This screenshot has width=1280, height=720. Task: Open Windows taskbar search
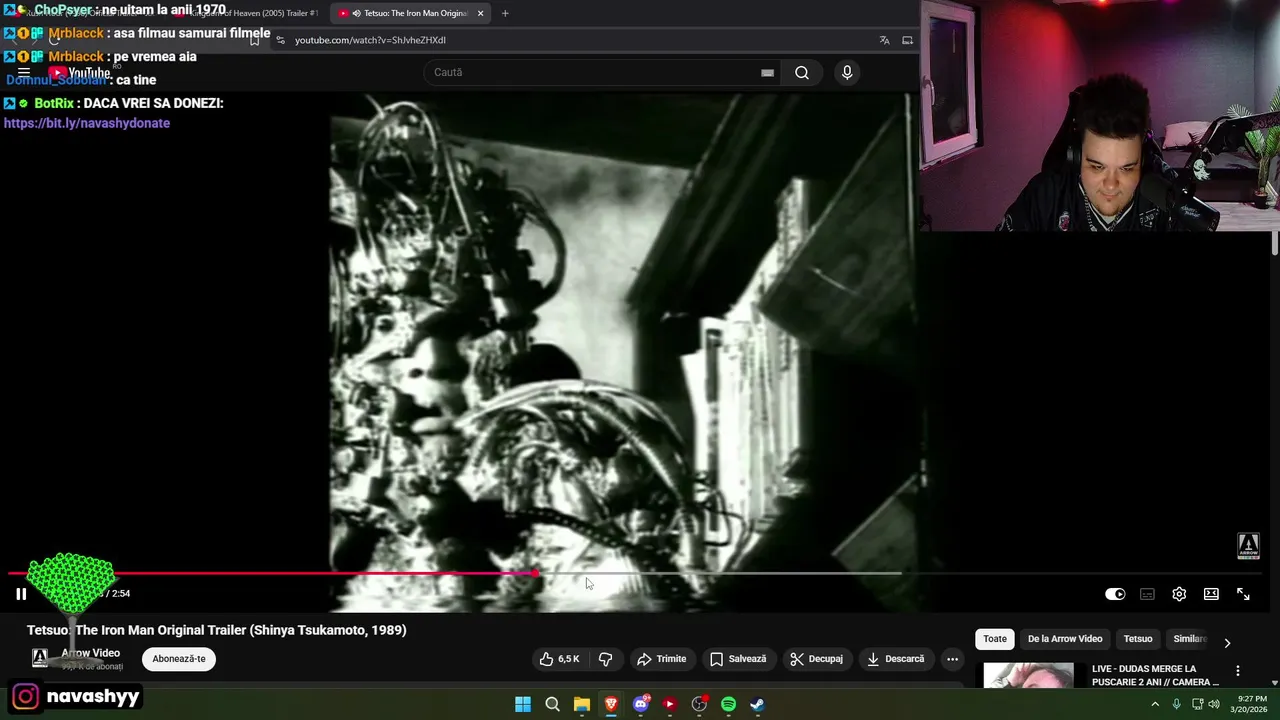coord(552,704)
